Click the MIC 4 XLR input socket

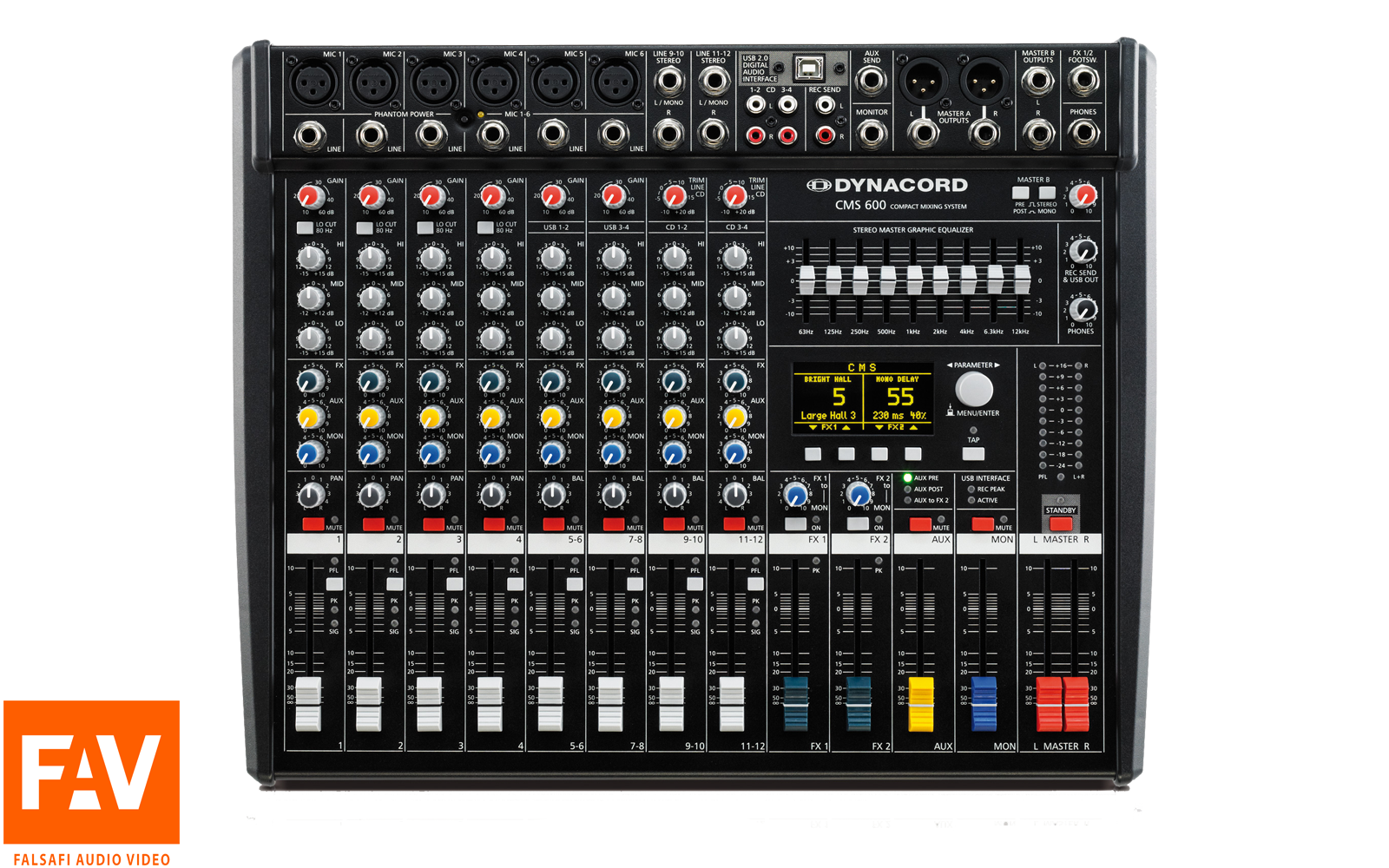(x=495, y=83)
